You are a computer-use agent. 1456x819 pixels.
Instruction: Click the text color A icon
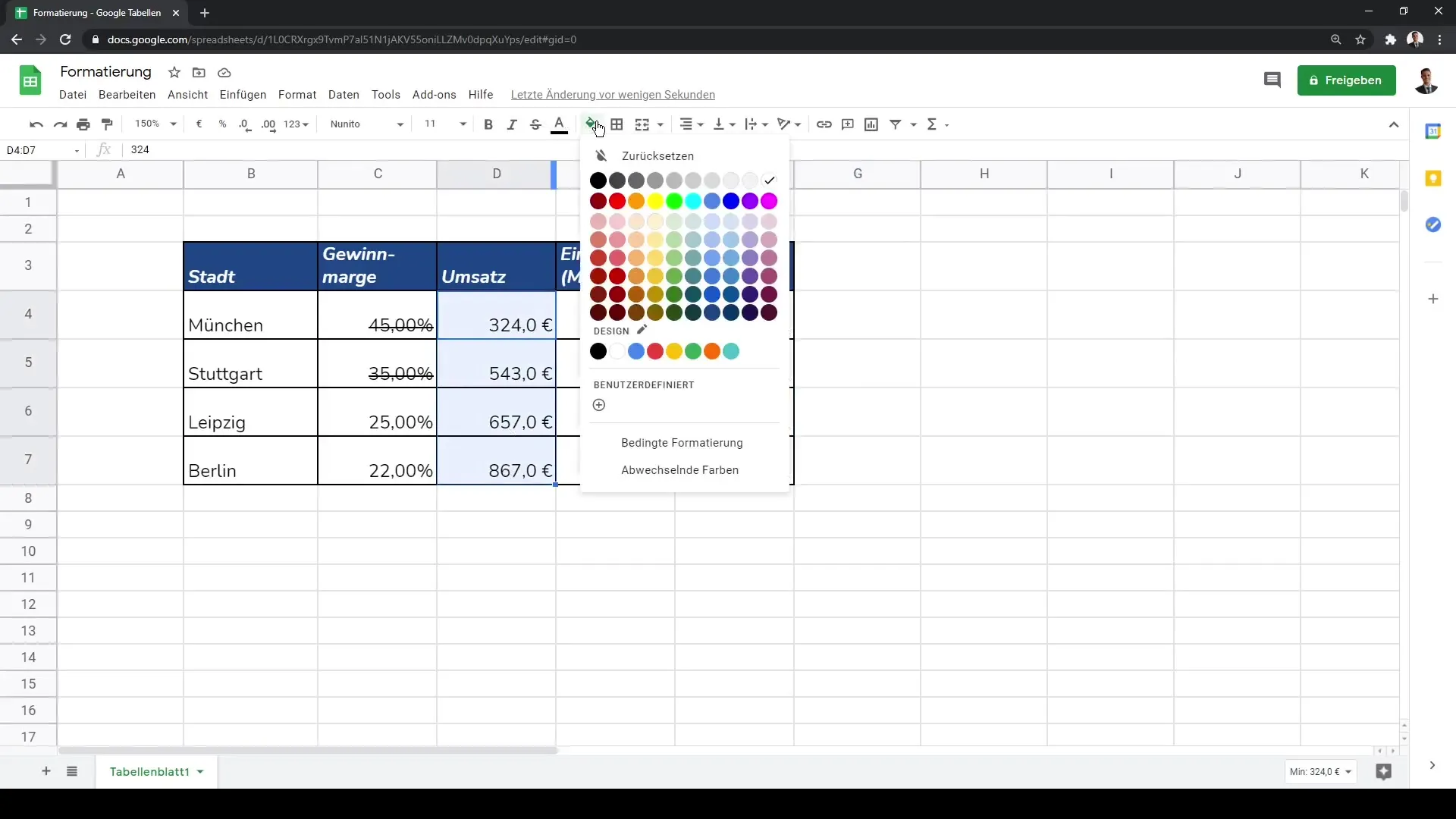pyautogui.click(x=559, y=124)
